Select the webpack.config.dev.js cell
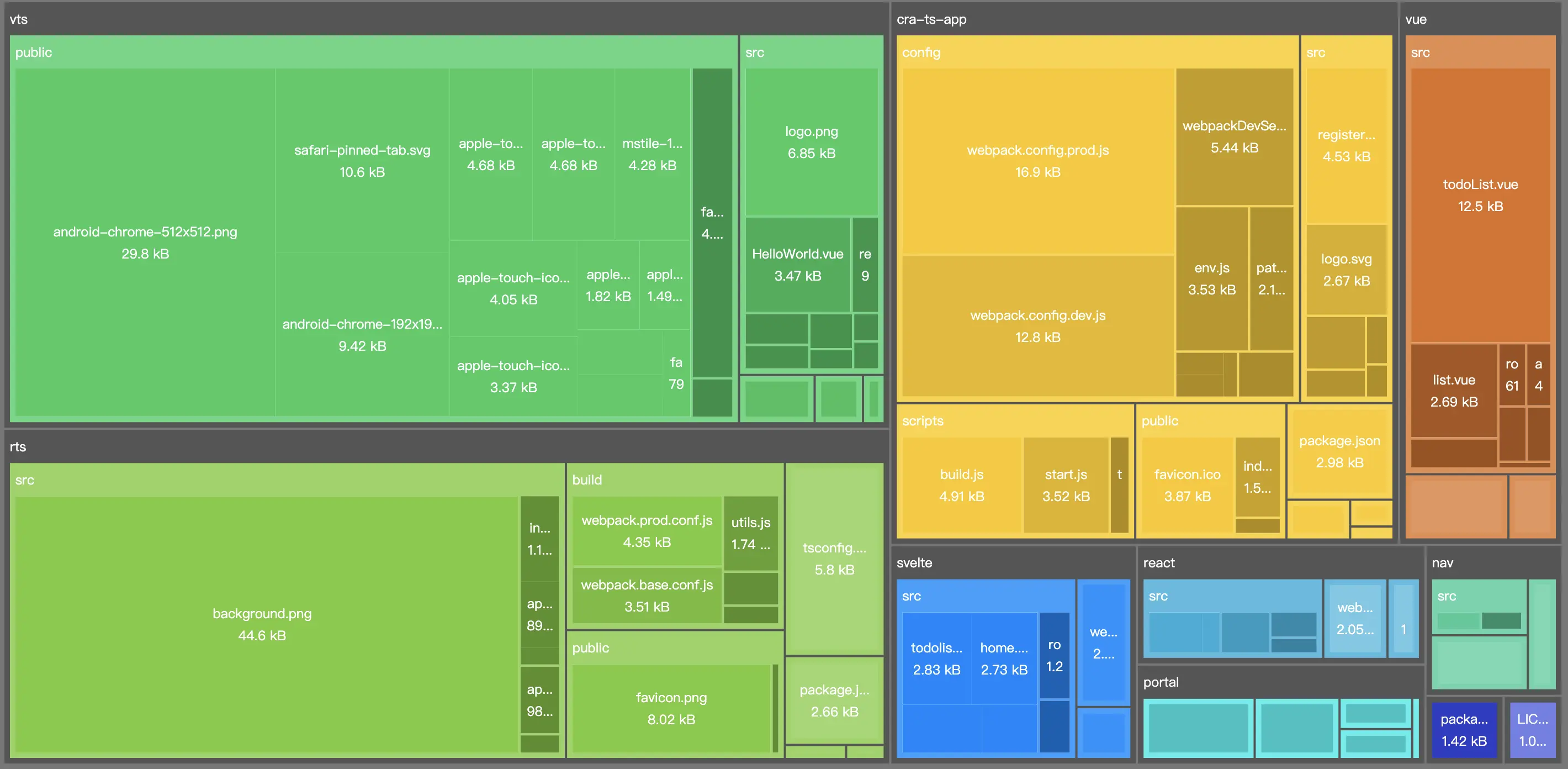 [x=1037, y=326]
